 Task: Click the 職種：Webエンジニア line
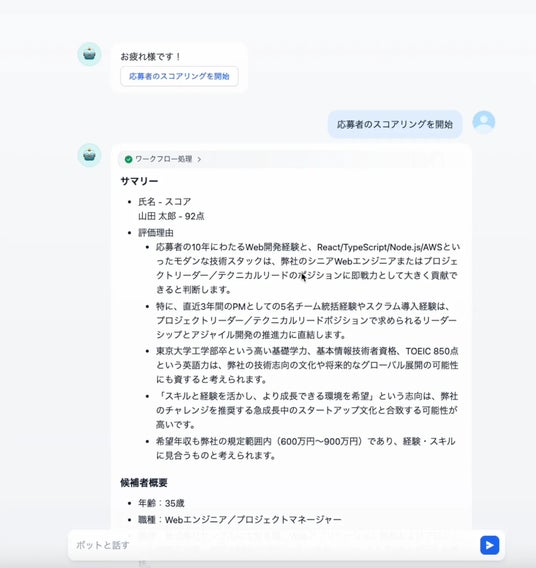click(x=239, y=519)
